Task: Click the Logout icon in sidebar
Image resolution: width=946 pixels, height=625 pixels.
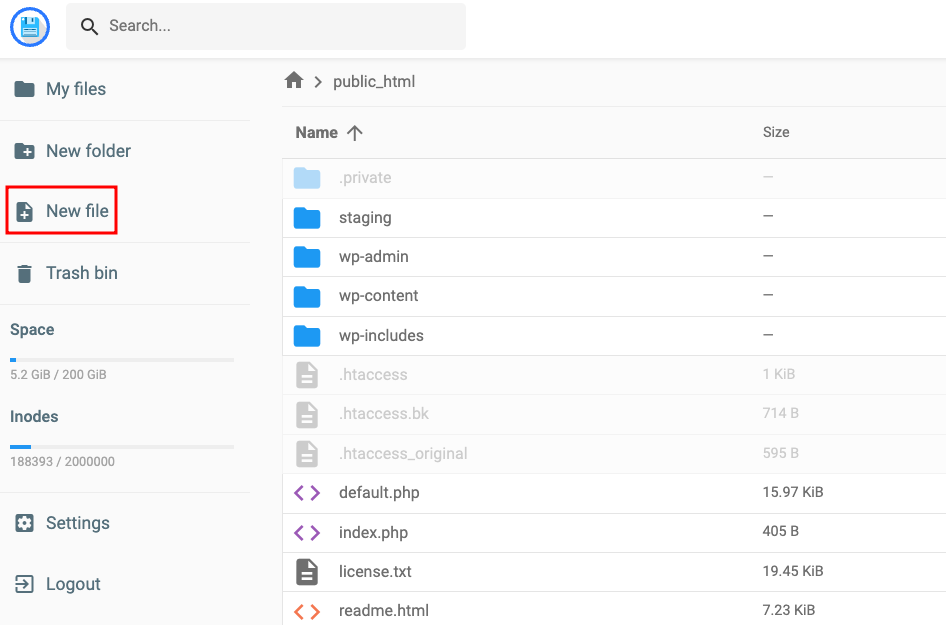Action: pos(25,584)
